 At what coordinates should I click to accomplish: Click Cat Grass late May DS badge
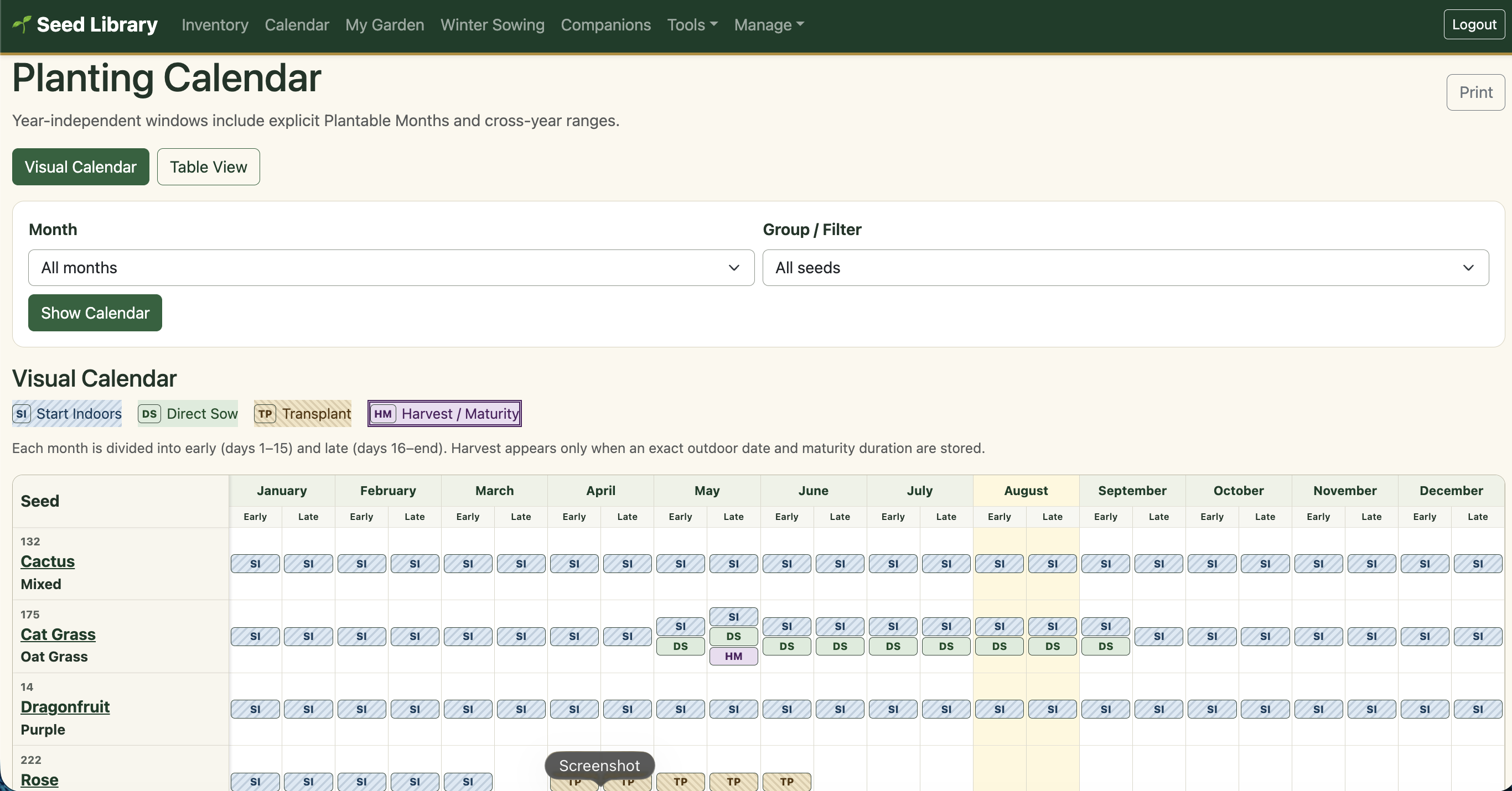coord(734,636)
